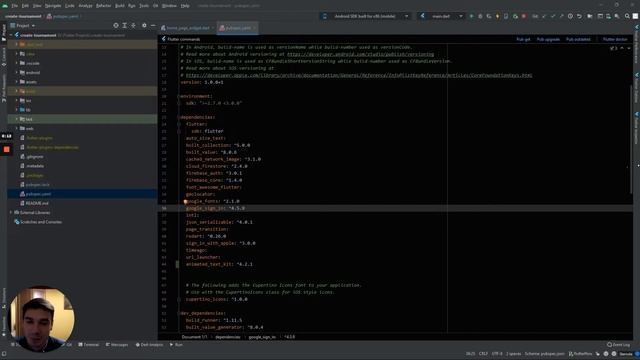Expand the web folder in the project tree

(x=16, y=128)
